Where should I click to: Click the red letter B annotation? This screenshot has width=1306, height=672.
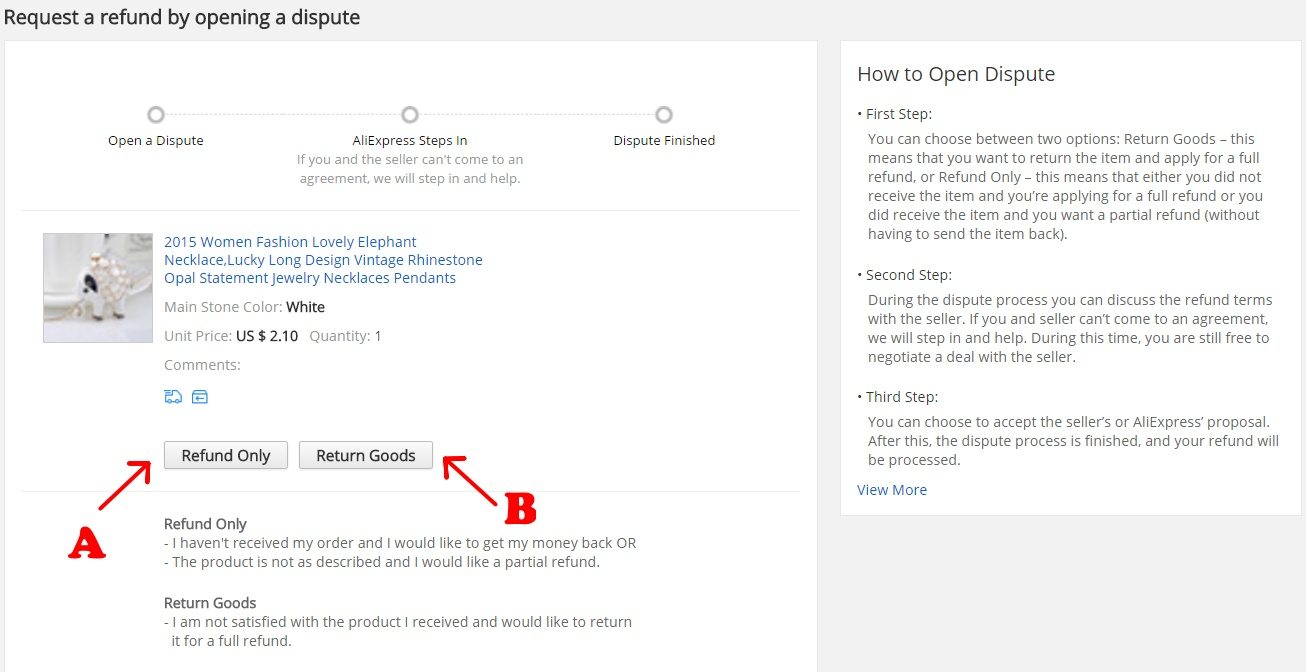coord(520,509)
